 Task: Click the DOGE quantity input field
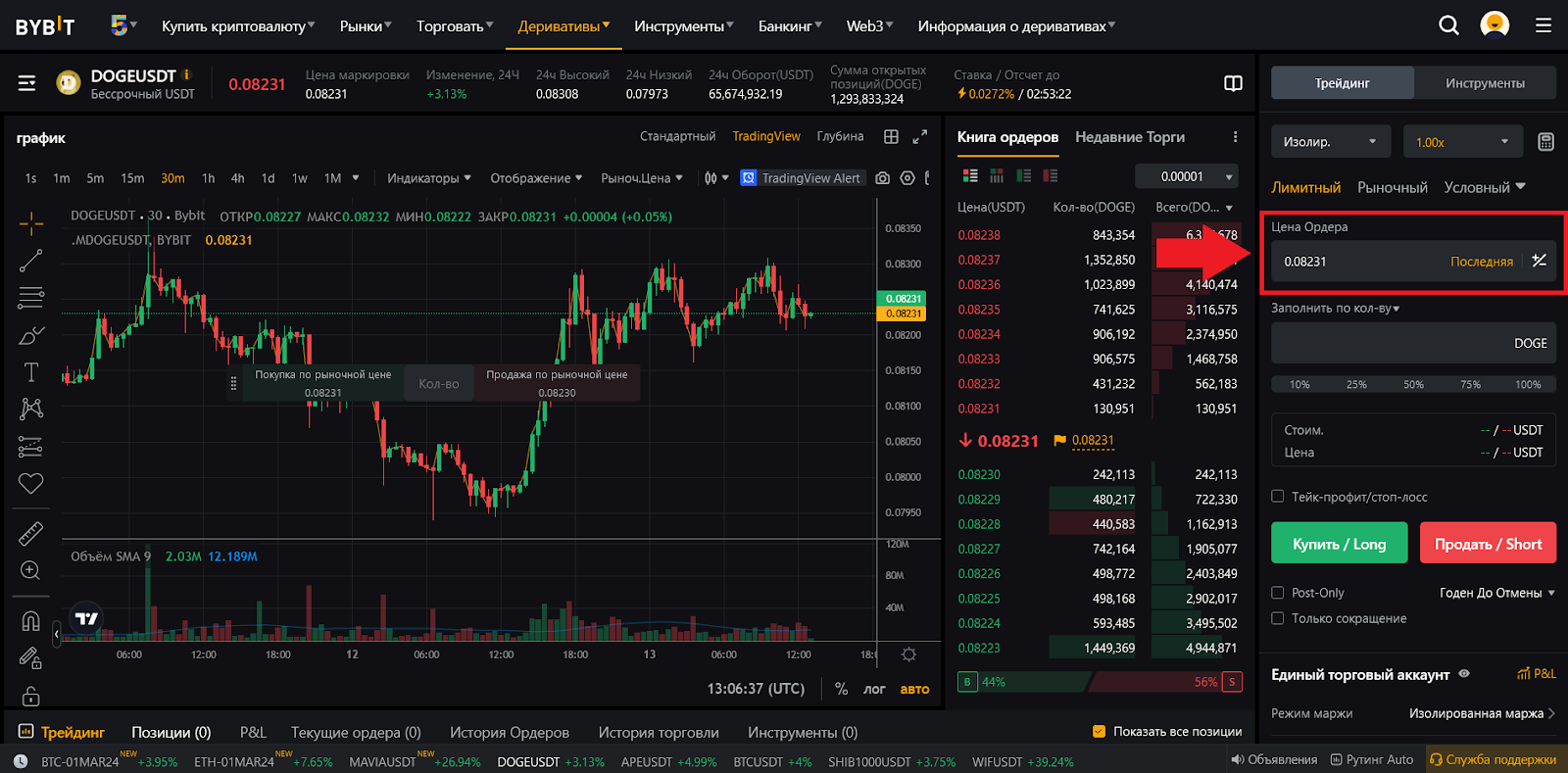pos(1413,343)
